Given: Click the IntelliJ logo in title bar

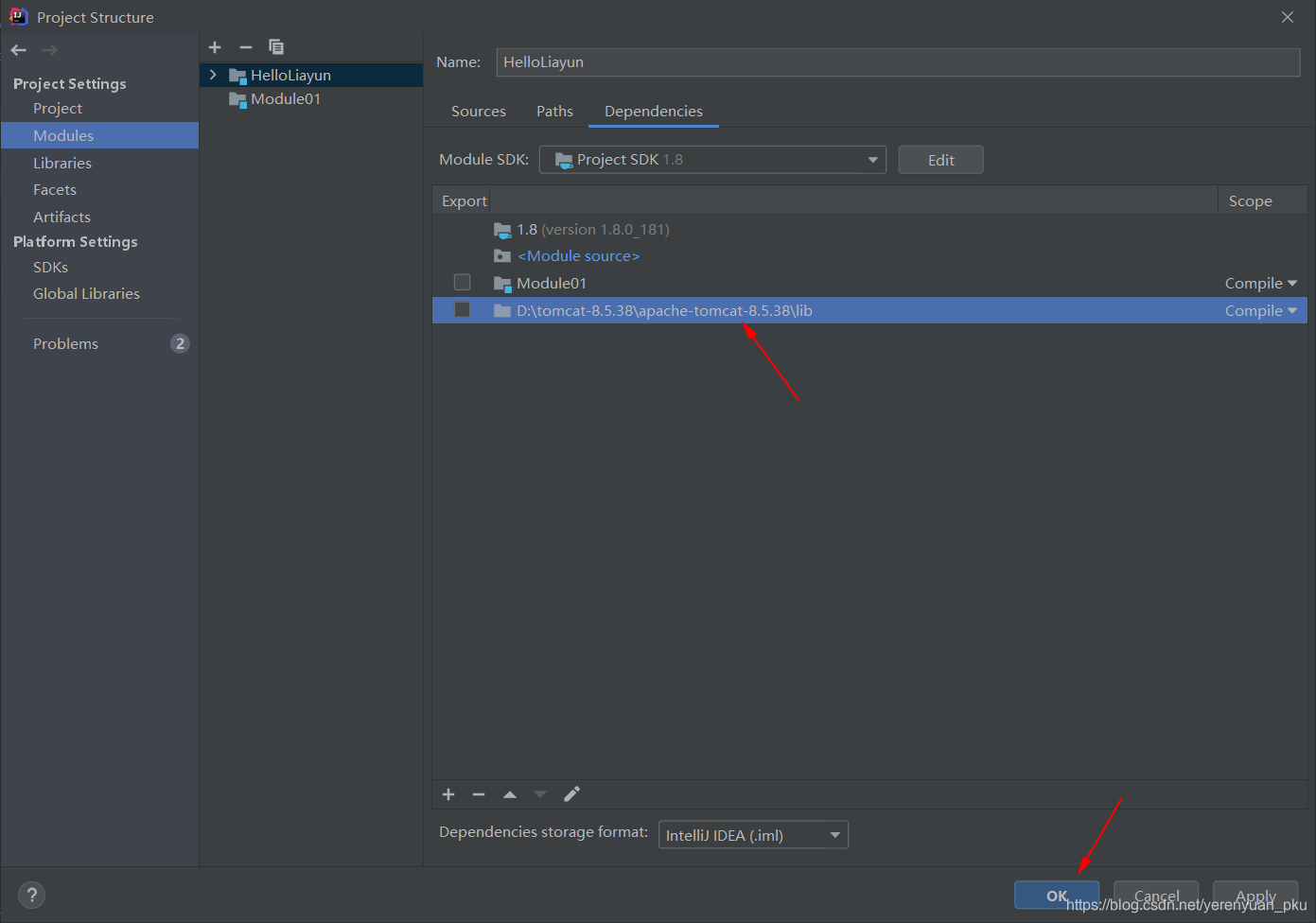Looking at the screenshot, I should (18, 17).
